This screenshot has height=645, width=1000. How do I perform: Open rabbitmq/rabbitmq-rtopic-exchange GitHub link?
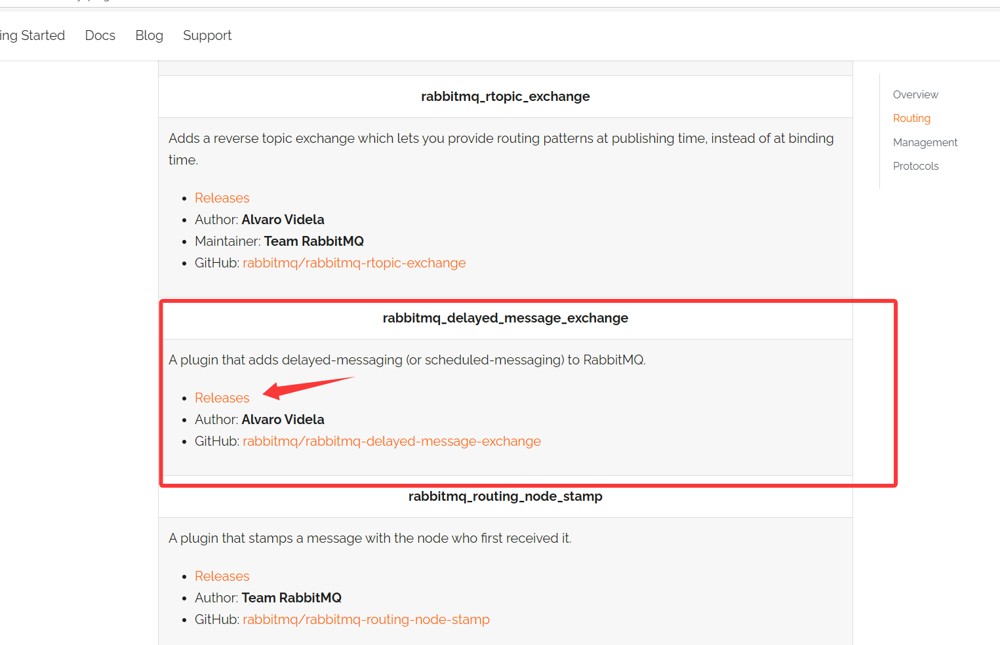click(x=354, y=263)
